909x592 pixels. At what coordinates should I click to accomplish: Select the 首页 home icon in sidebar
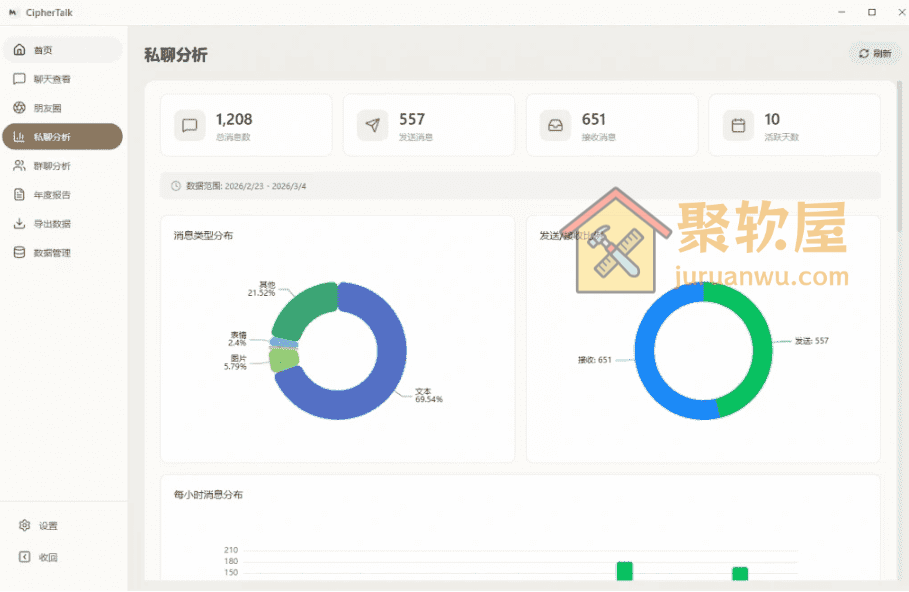pyautogui.click(x=20, y=49)
